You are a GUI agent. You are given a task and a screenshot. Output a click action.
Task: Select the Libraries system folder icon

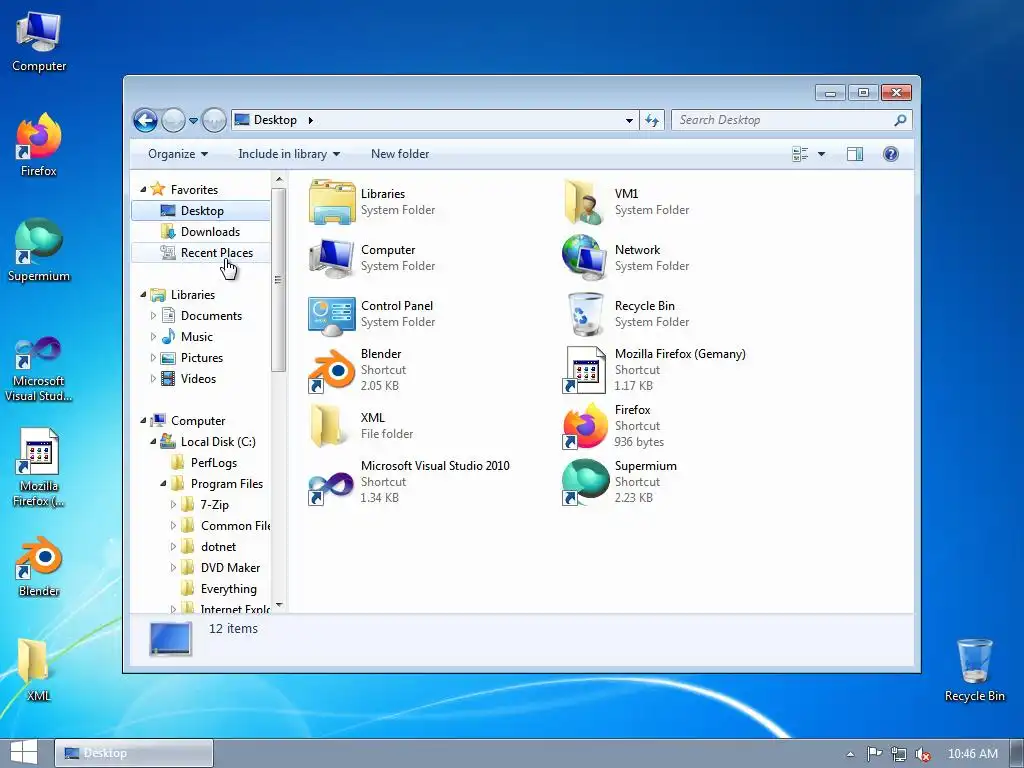[332, 202]
